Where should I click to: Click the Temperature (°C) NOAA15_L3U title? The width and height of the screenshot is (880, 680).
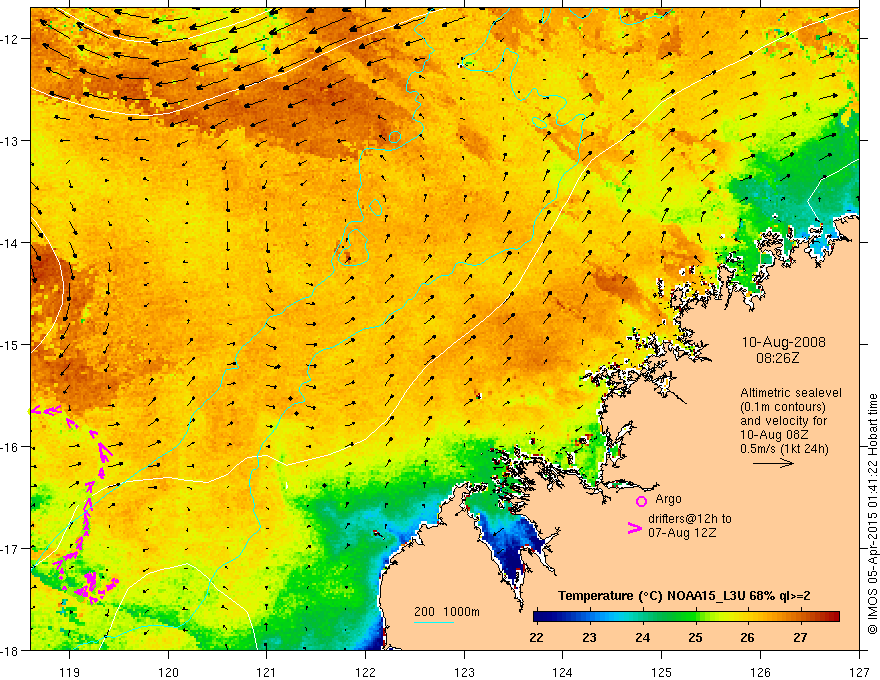click(x=684, y=596)
